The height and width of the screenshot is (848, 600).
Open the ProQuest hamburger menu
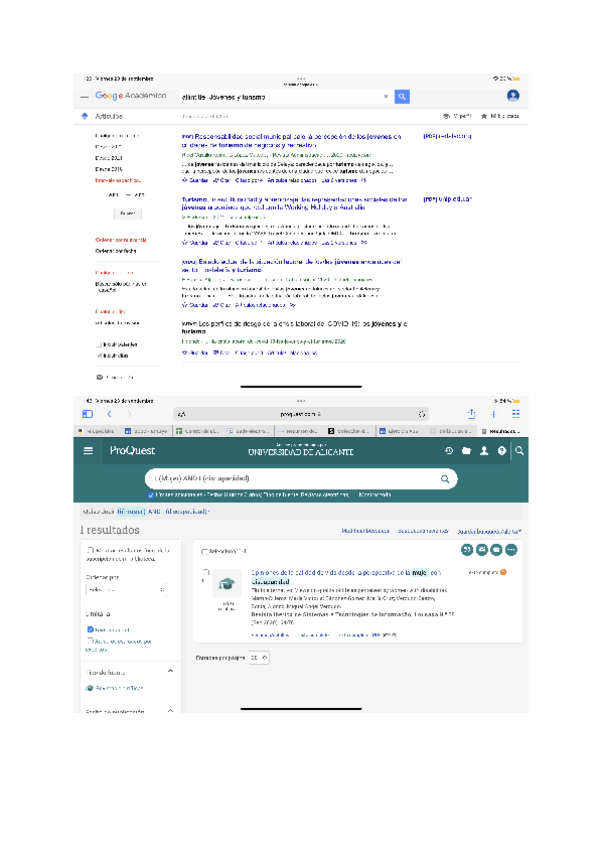[89, 451]
